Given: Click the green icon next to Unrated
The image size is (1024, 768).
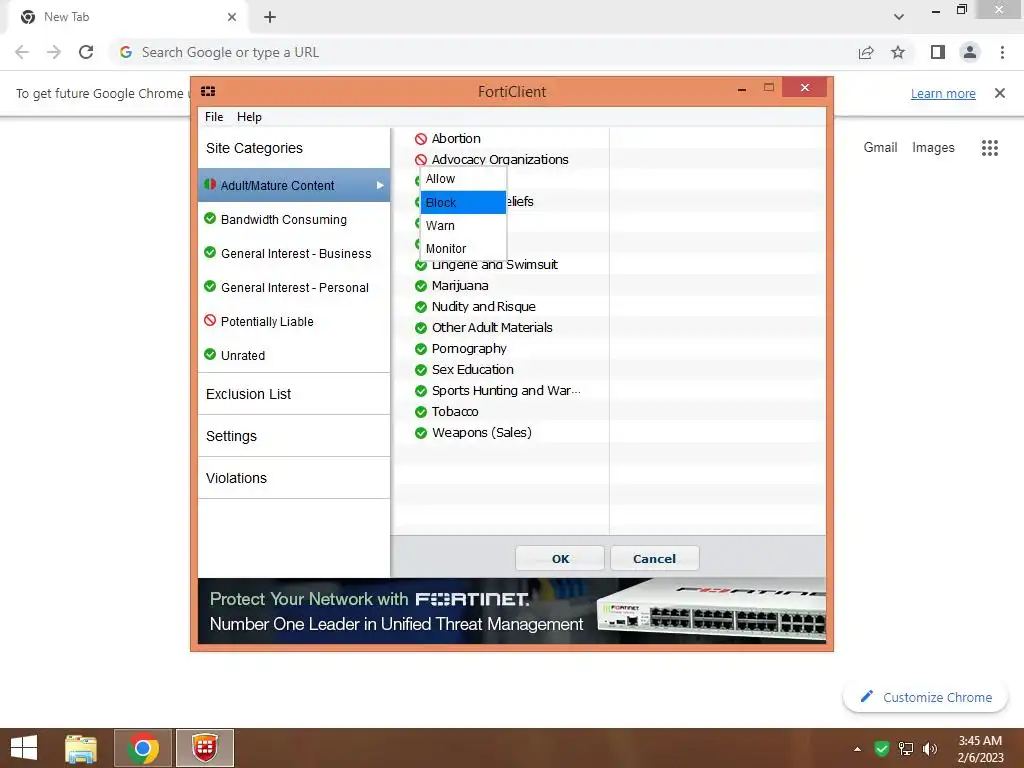Looking at the screenshot, I should point(210,354).
